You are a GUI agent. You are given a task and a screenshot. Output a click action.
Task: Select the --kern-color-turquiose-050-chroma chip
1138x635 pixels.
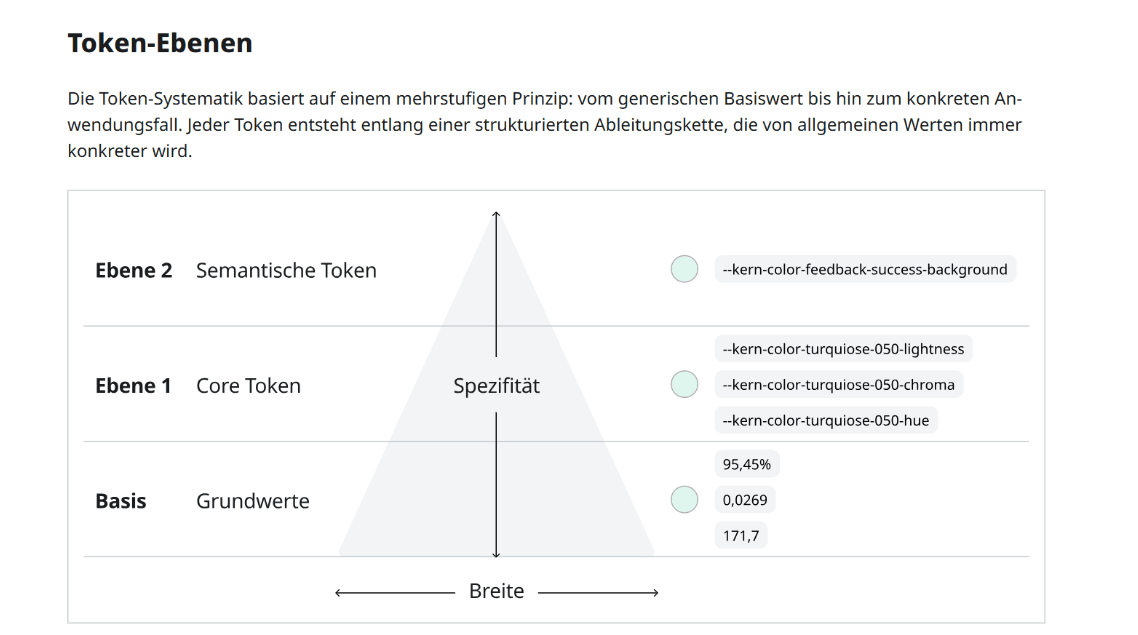838,385
